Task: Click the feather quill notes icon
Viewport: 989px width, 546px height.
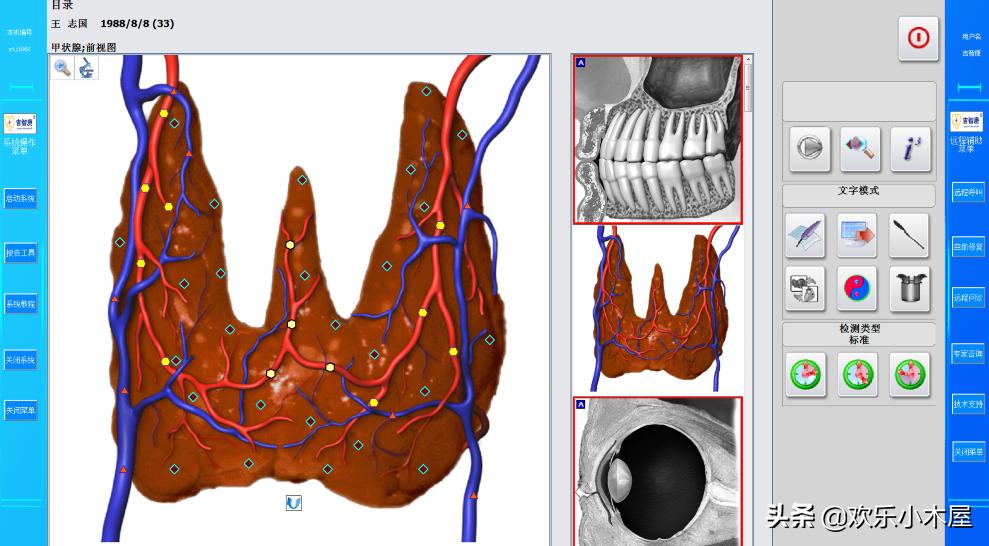Action: (x=805, y=235)
